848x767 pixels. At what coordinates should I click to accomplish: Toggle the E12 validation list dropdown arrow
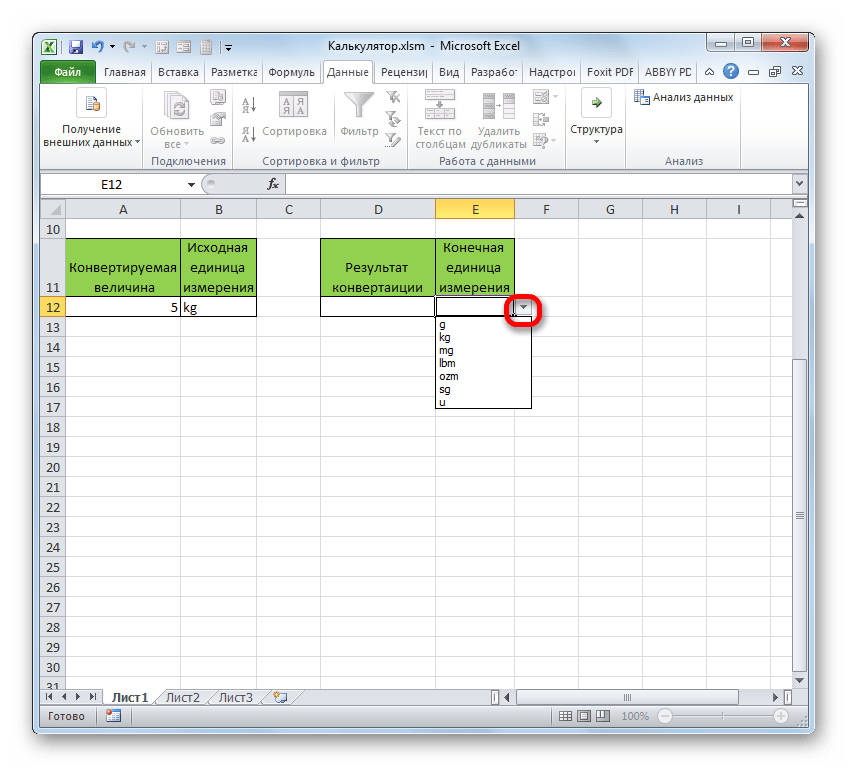coord(522,307)
